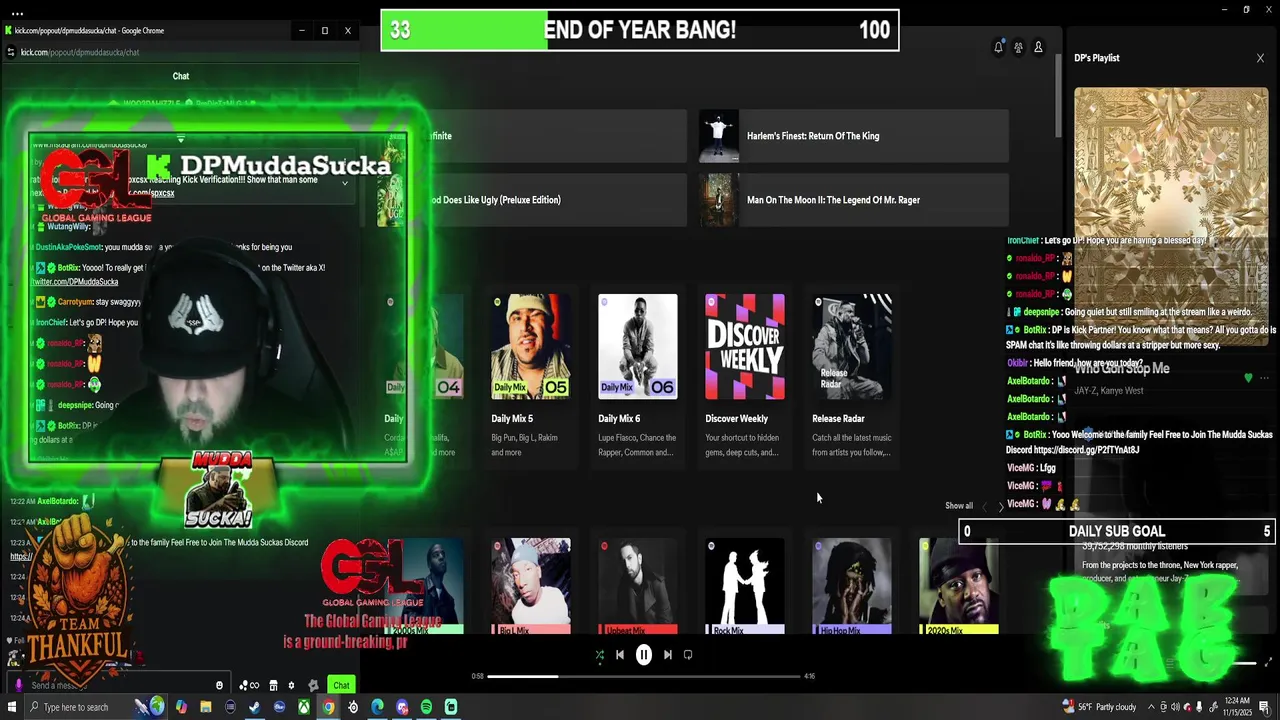
Task: Open the emoji picker in Kick chat
Action: [219, 685]
